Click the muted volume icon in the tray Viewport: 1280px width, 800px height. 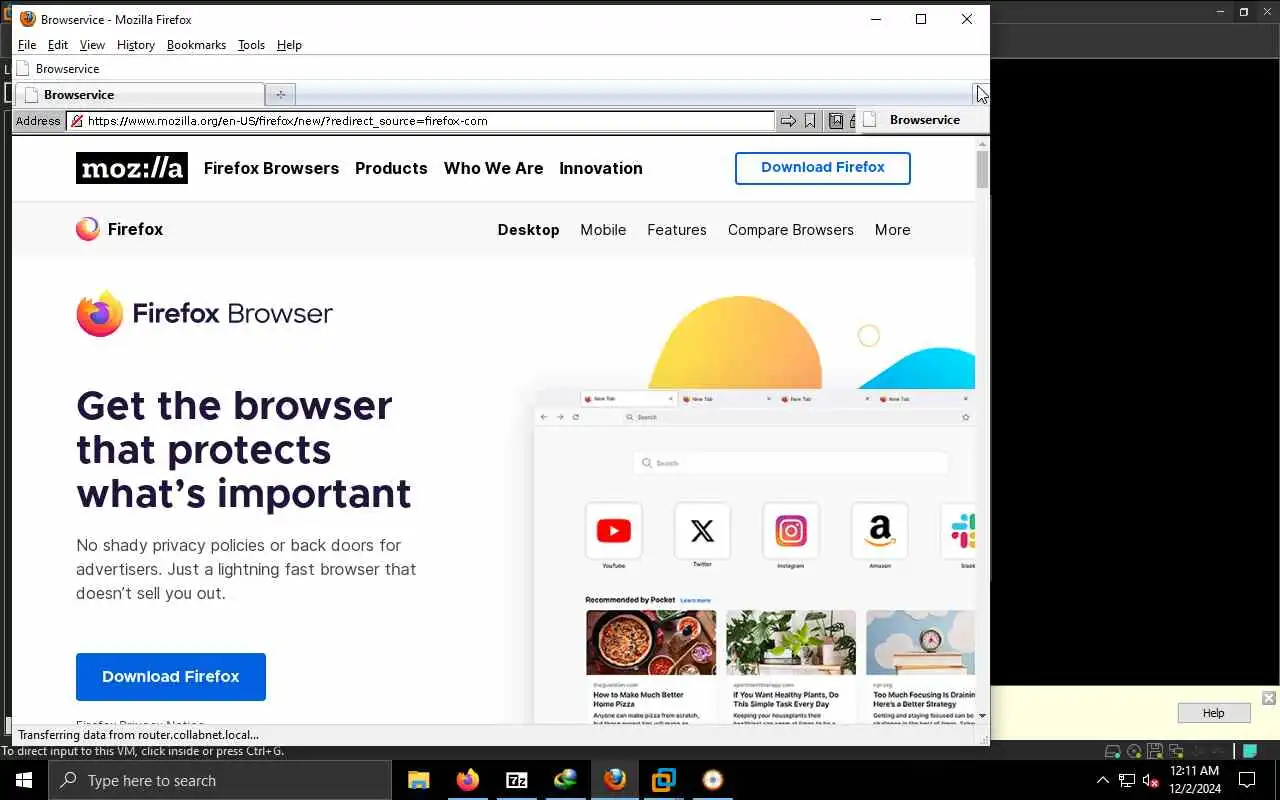click(x=1150, y=780)
